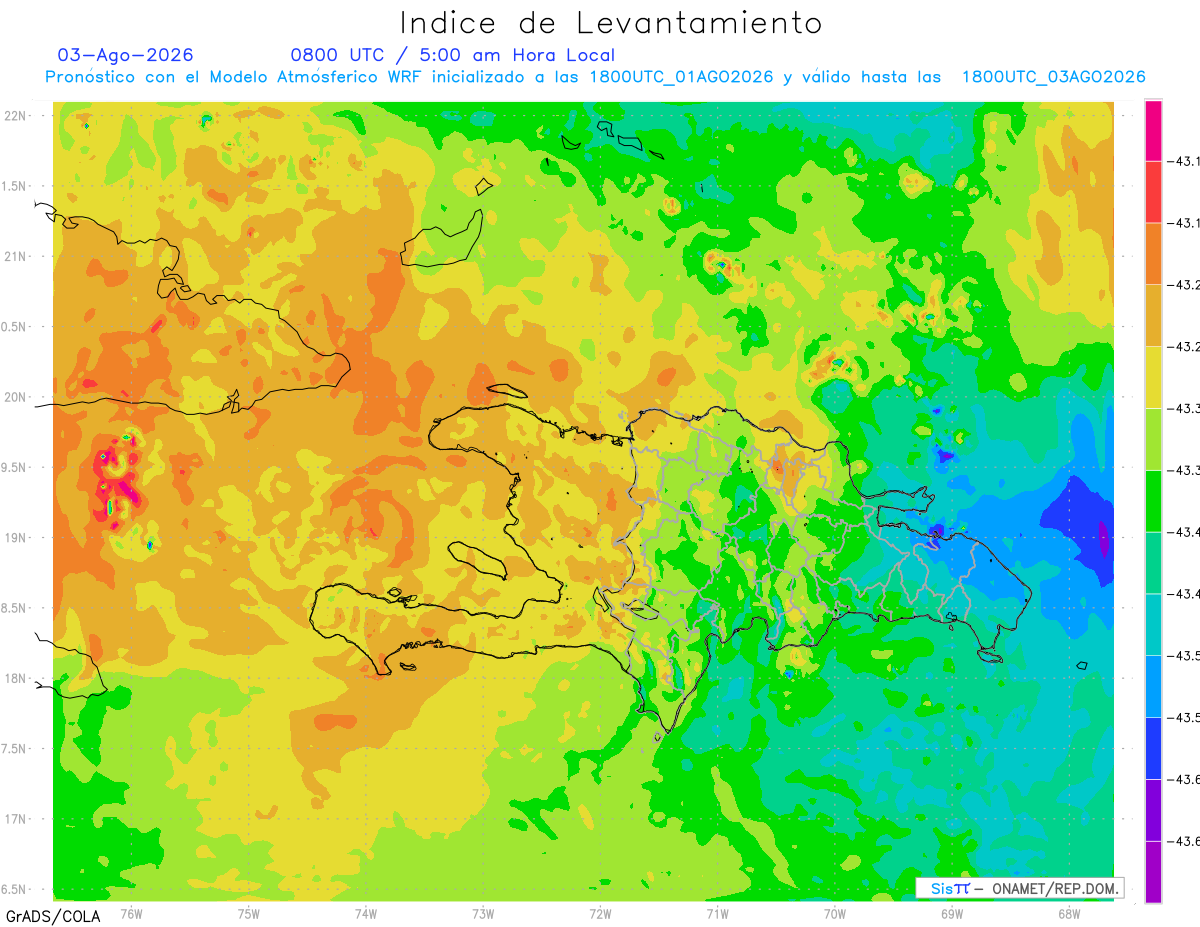Click "0800 UTC / 5:00 am Hora Local"
This screenshot has height=927, width=1200.
453,55
